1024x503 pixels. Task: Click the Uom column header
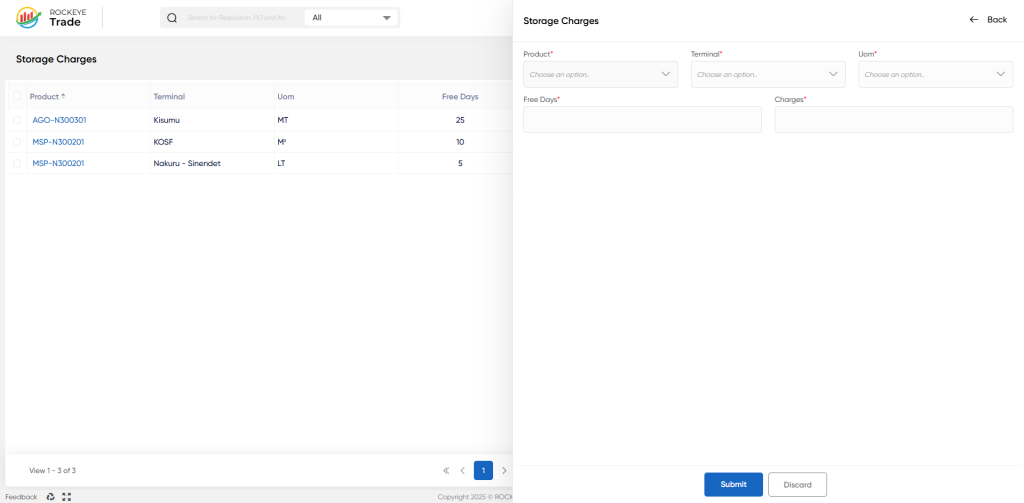pos(285,97)
